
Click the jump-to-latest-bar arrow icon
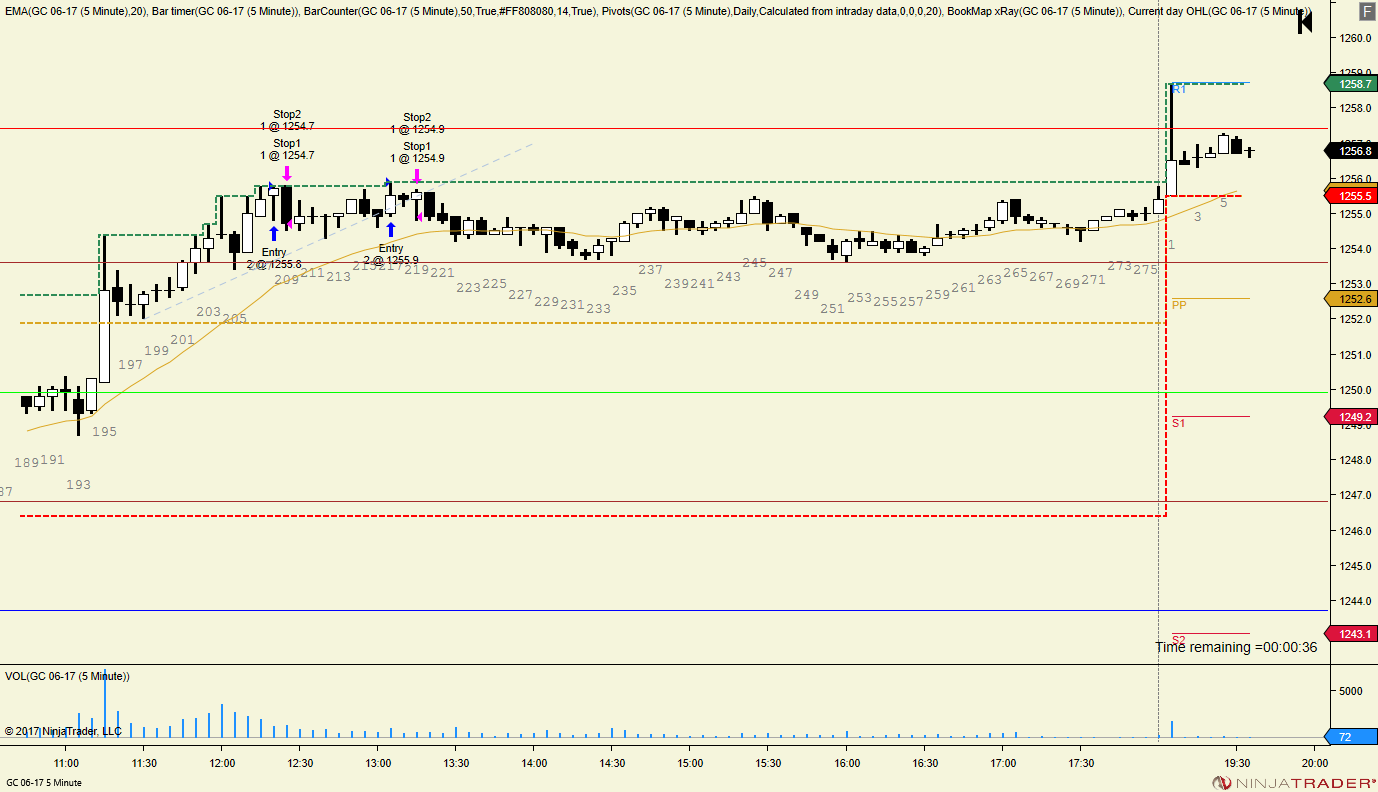(x=1305, y=23)
